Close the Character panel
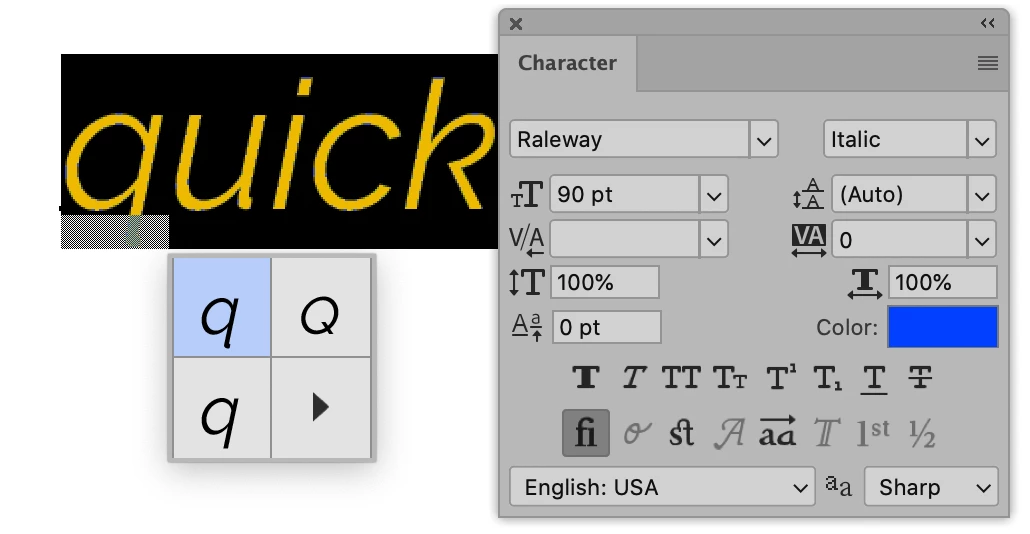This screenshot has width=1030, height=534. tap(516, 24)
